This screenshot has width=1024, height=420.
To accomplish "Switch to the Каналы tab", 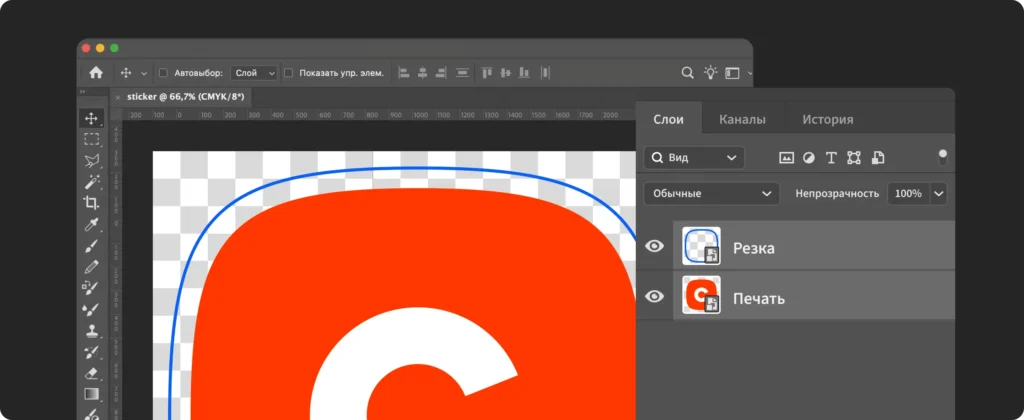I will click(x=743, y=120).
